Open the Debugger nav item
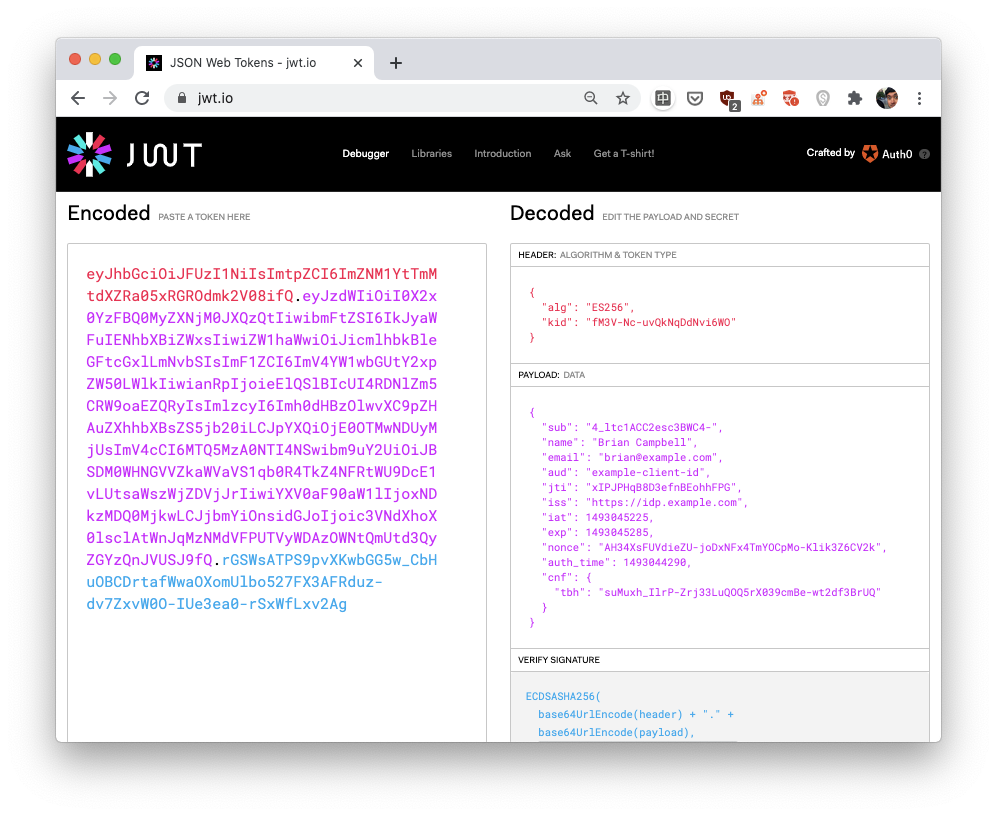The image size is (997, 816). [x=365, y=154]
